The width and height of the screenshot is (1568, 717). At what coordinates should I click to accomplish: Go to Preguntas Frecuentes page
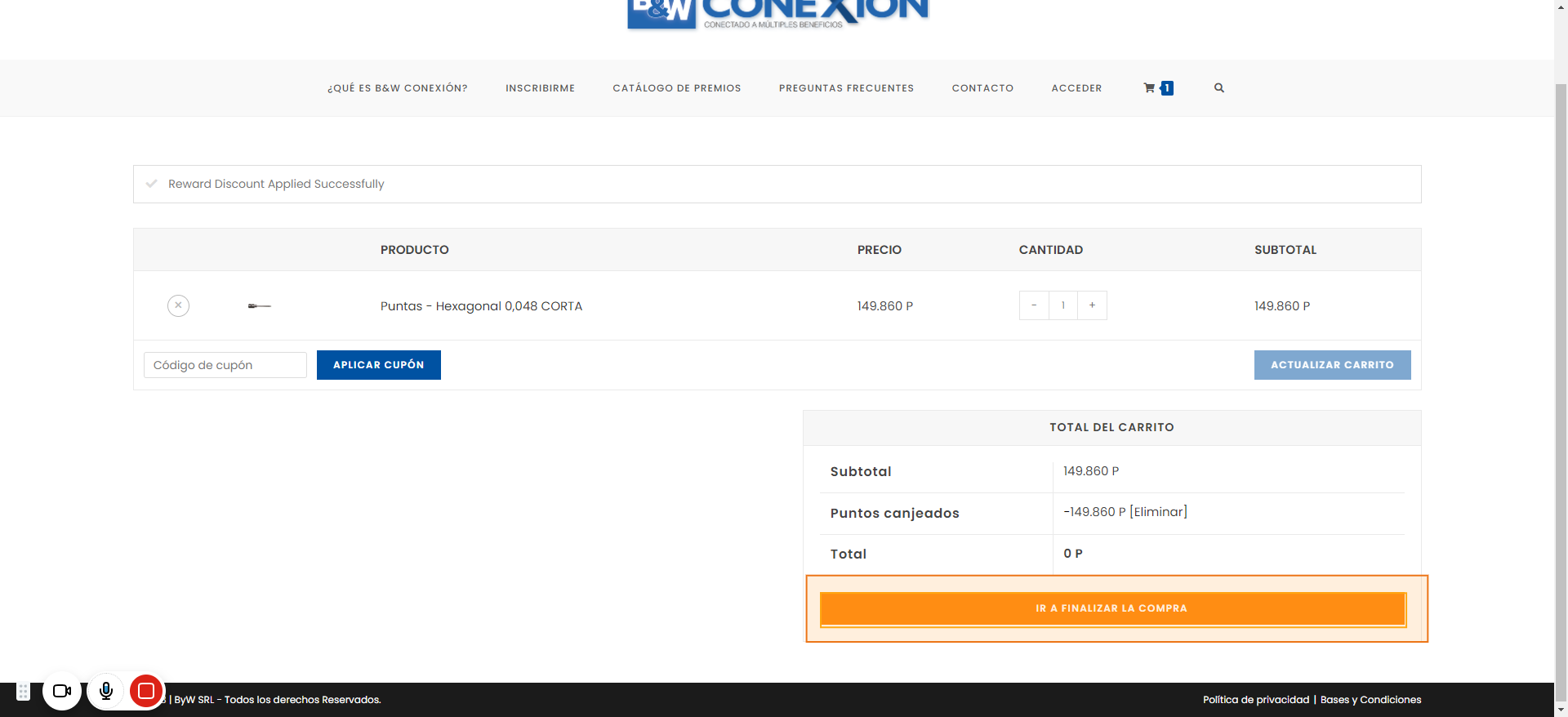(x=846, y=88)
